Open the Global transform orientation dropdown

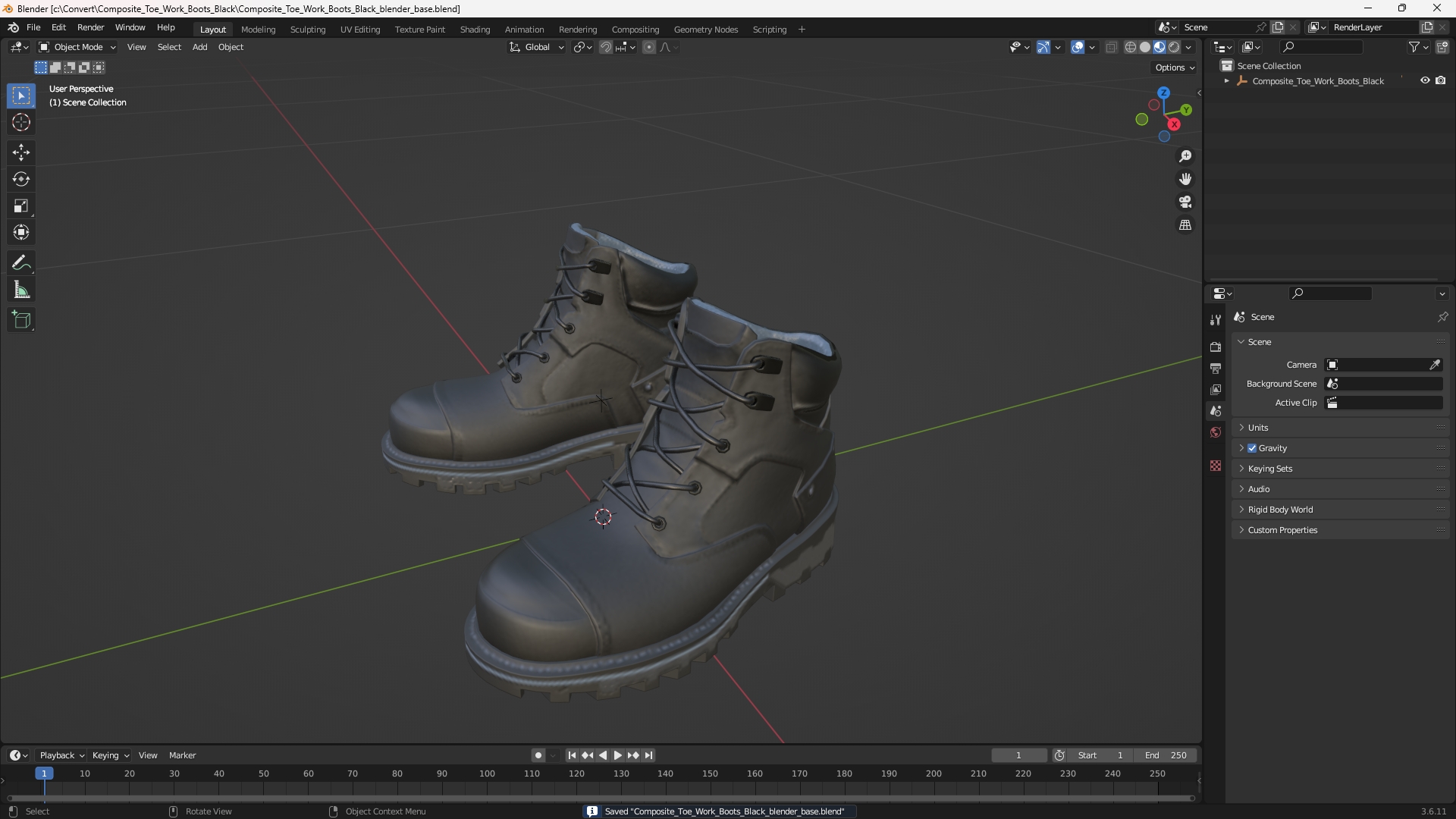[536, 47]
